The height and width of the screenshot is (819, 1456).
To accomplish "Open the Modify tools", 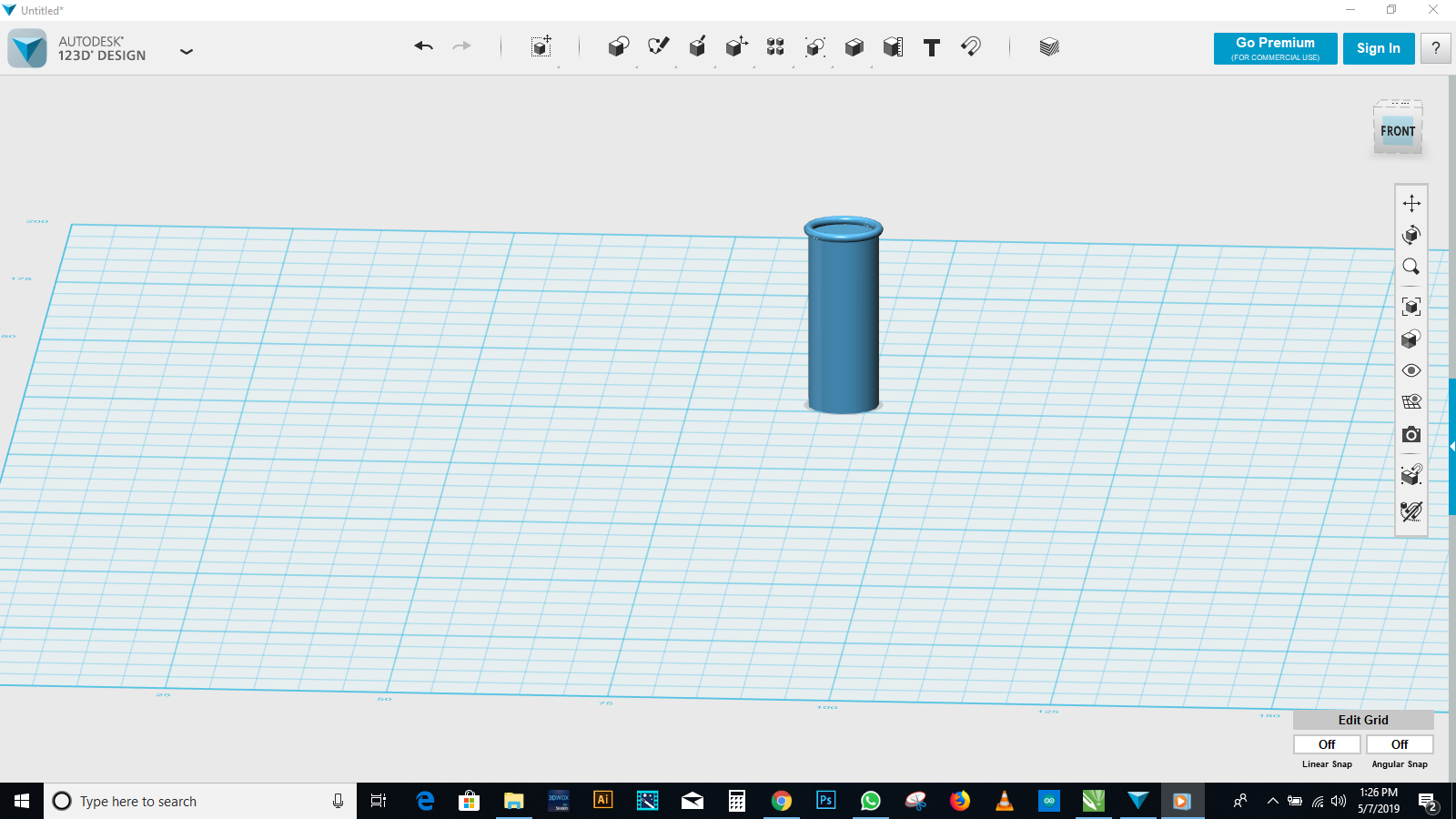I will [736, 47].
